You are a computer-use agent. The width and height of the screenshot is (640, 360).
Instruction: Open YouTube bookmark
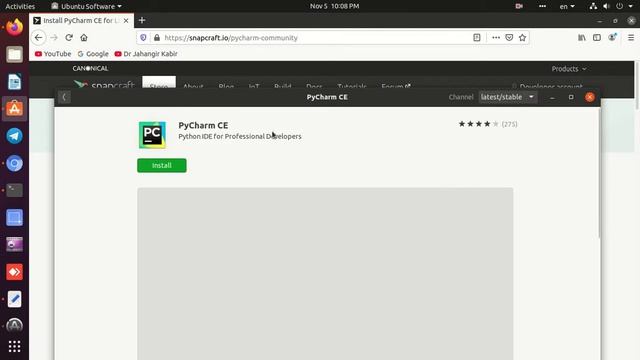click(53, 54)
